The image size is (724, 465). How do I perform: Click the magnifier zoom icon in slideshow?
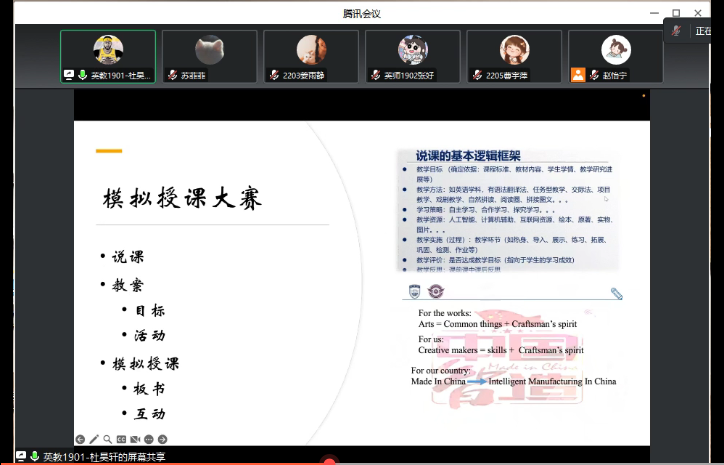[108, 439]
